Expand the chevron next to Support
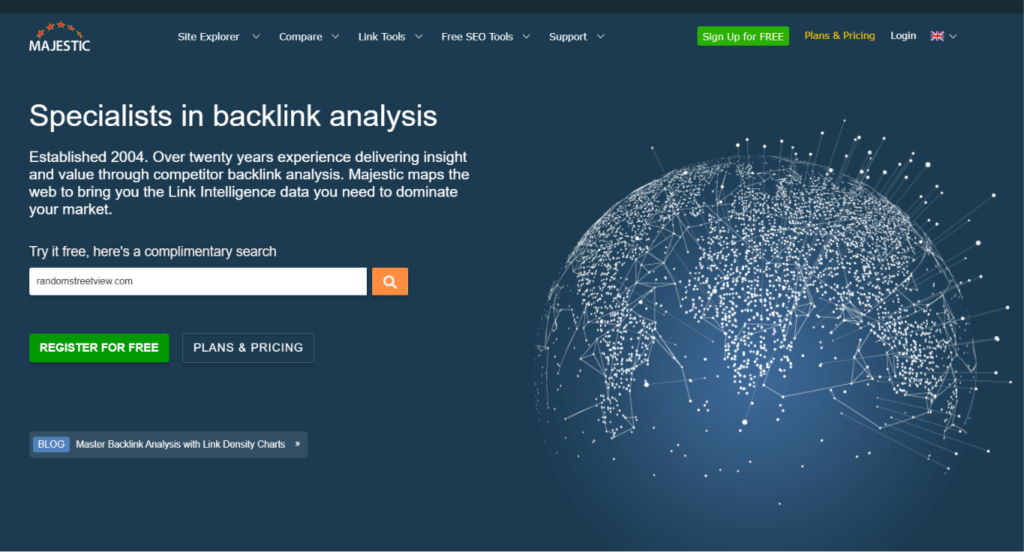This screenshot has width=1024, height=552. click(x=600, y=37)
